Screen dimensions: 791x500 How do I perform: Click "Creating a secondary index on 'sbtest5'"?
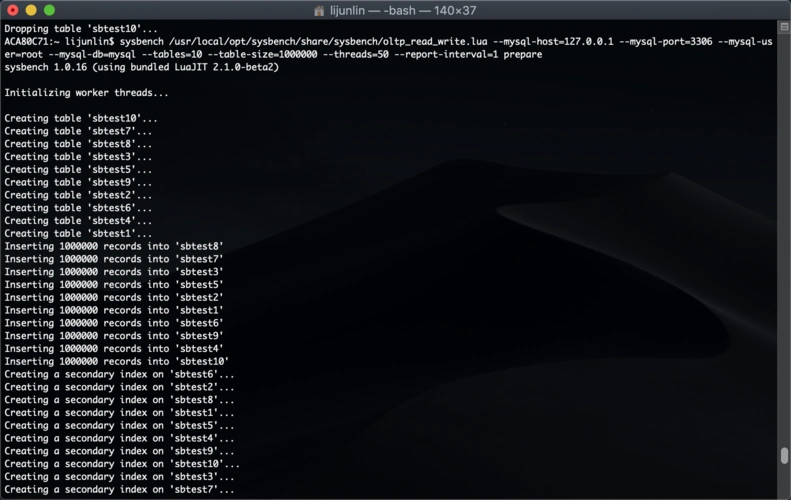tap(120, 426)
